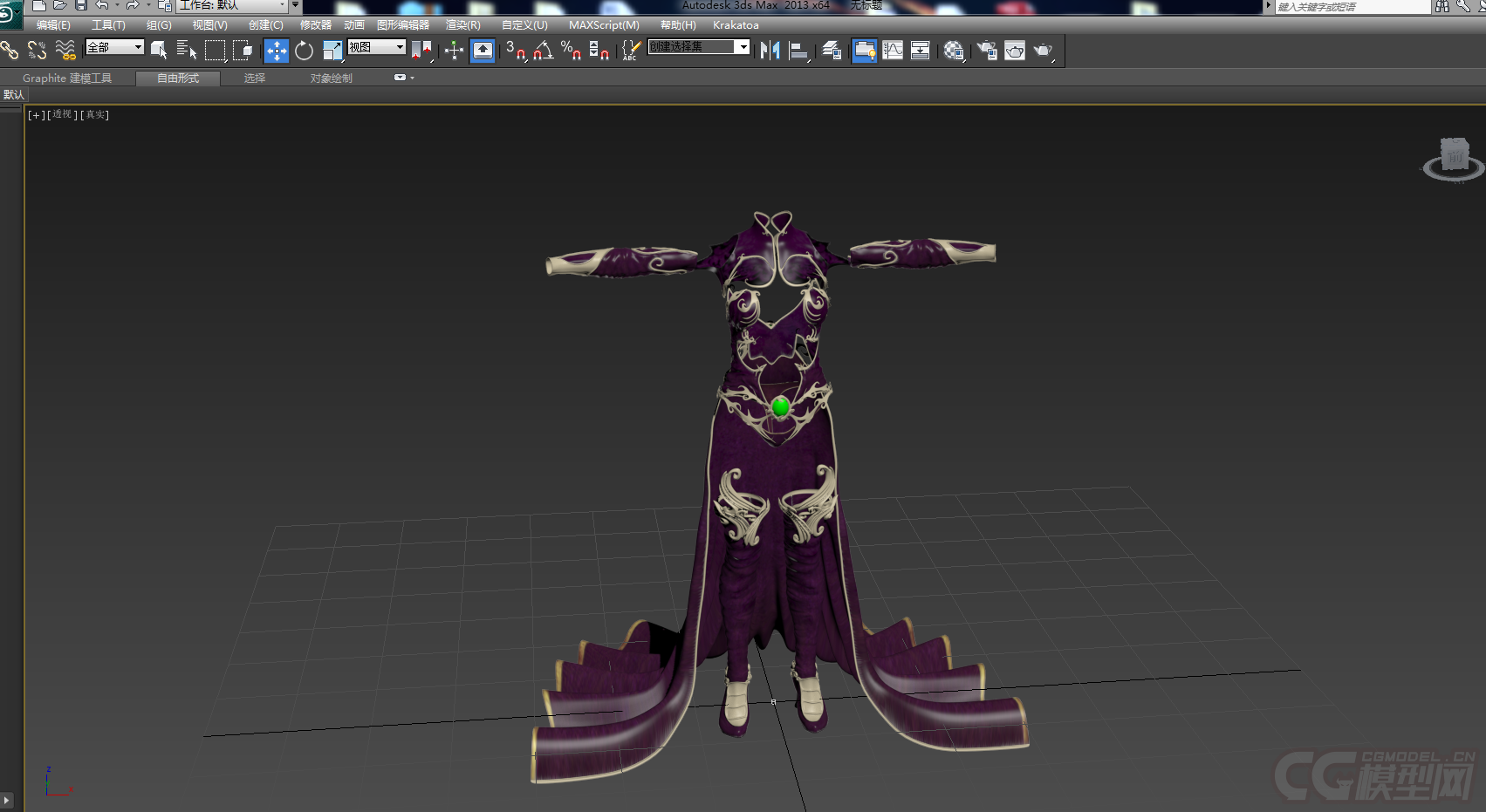Open the 编辑(E) menu
Screen dimensions: 1486x812
pos(53,25)
